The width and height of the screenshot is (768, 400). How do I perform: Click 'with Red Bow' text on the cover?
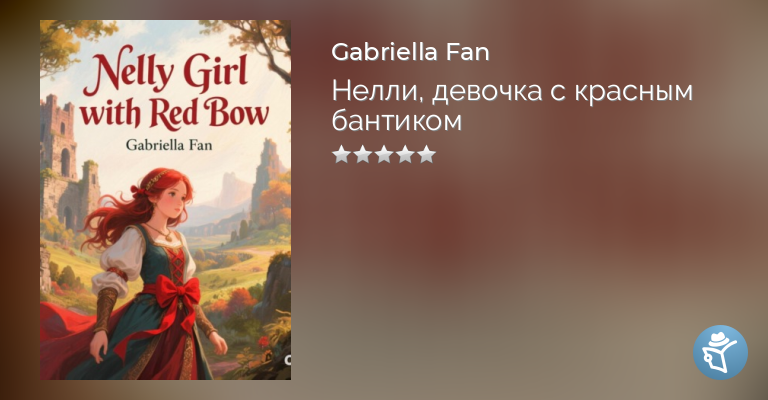click(174, 115)
